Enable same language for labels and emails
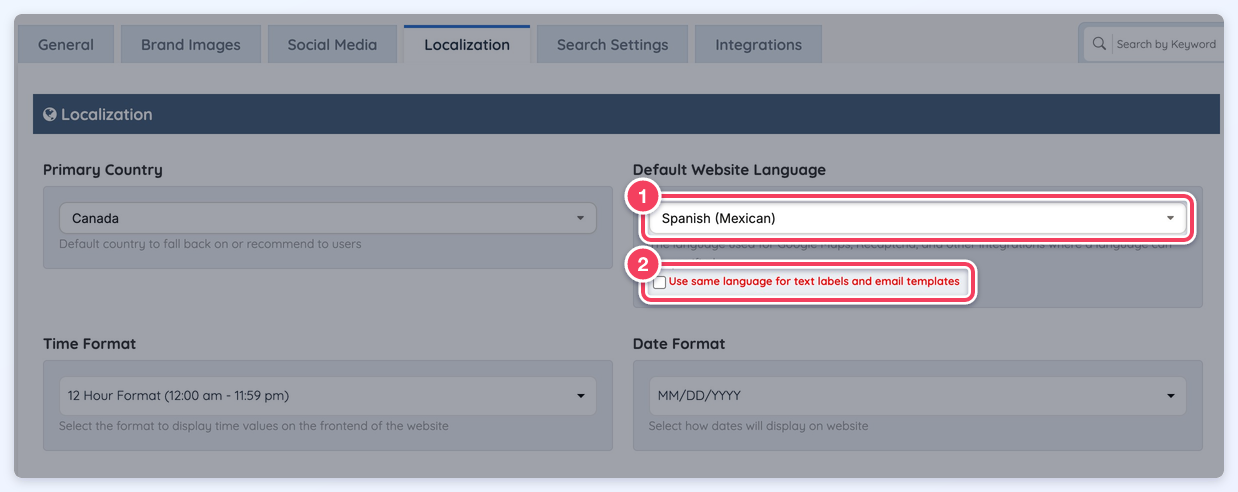The image size is (1238, 492). click(660, 283)
